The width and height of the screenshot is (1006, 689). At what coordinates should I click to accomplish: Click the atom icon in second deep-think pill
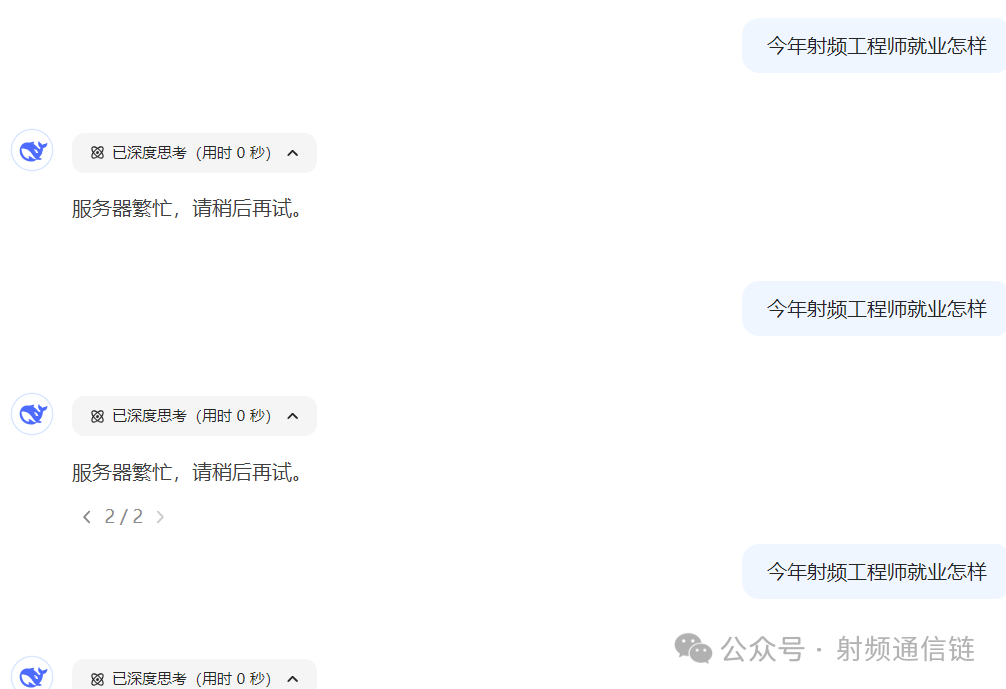pos(97,416)
